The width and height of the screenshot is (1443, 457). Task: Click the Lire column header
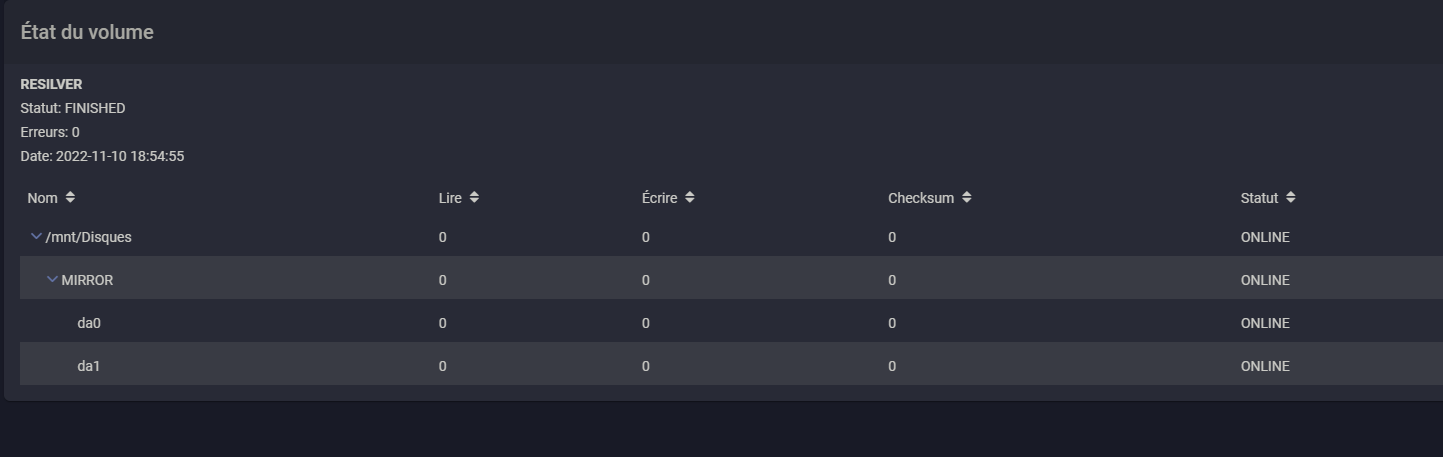click(450, 198)
